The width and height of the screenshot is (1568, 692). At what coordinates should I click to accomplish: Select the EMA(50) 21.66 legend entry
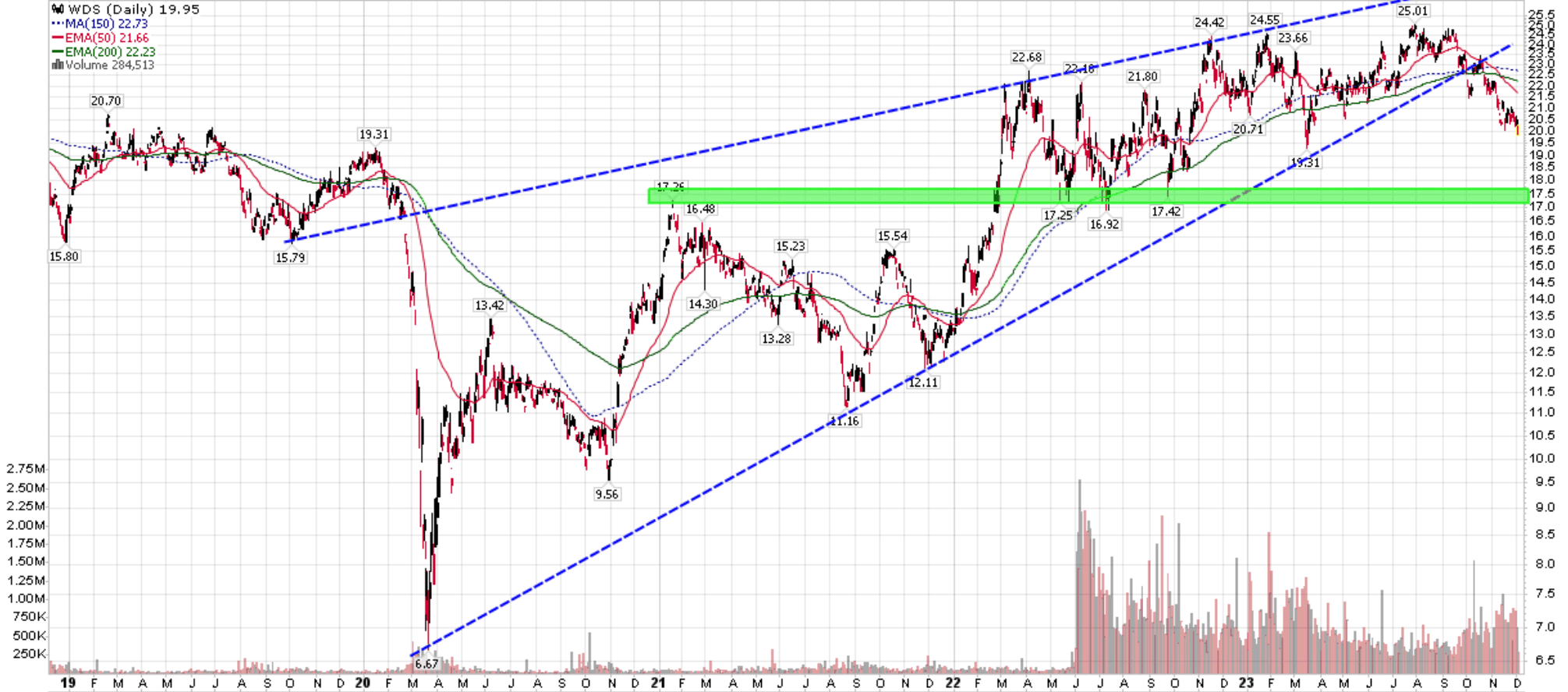(107, 37)
